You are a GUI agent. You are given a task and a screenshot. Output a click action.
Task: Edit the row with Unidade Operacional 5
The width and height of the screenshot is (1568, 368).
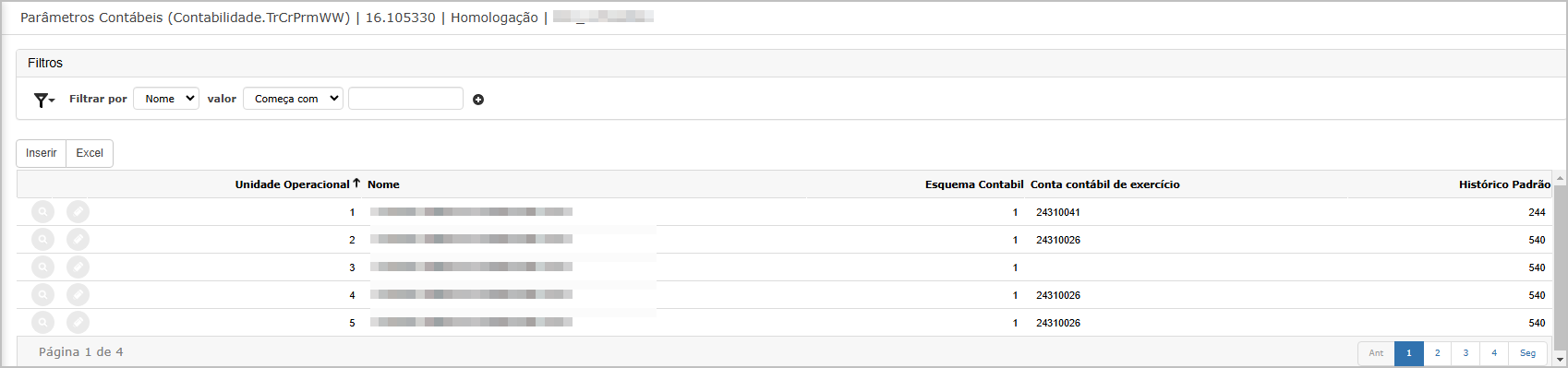point(78,323)
